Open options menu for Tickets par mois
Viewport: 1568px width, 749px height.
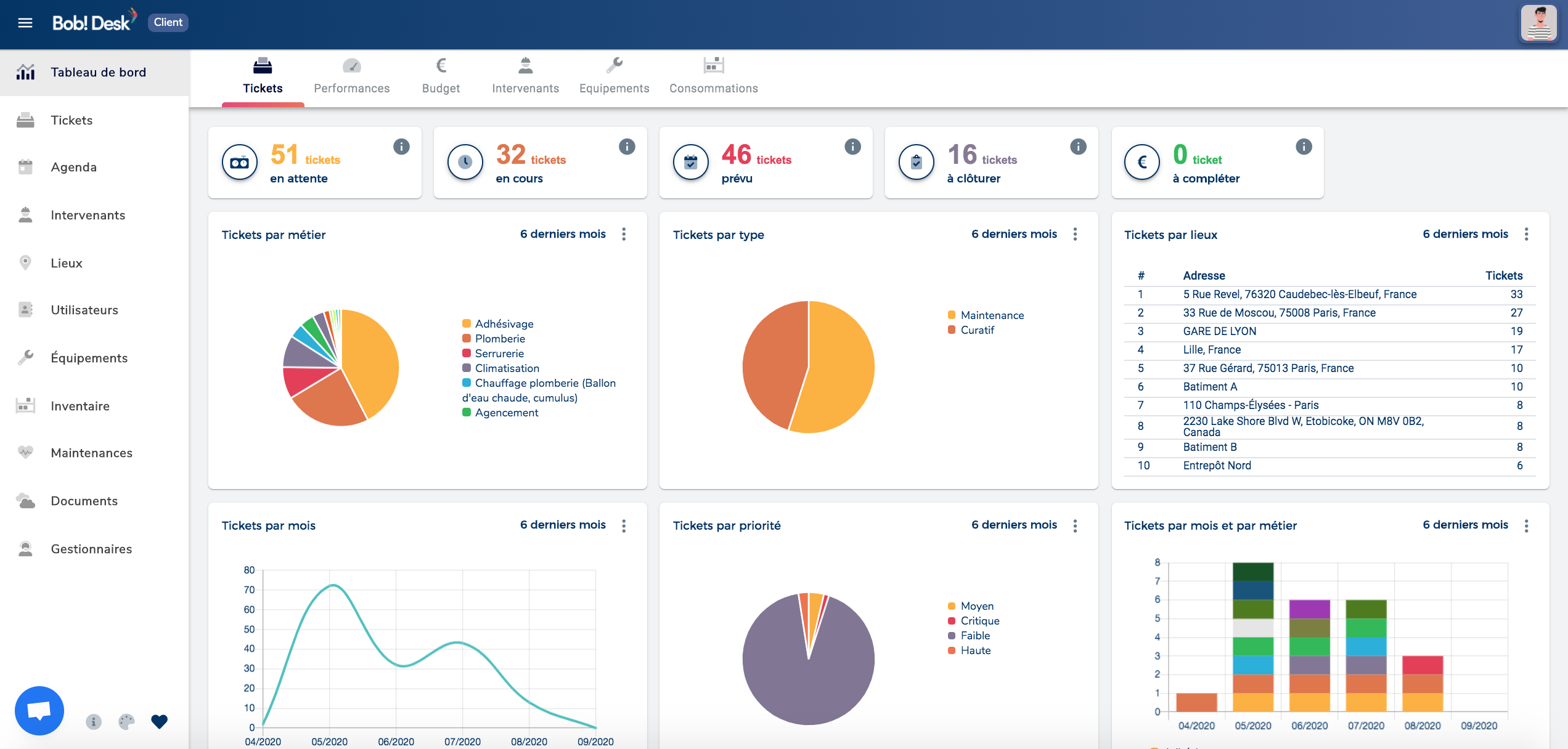coord(624,525)
